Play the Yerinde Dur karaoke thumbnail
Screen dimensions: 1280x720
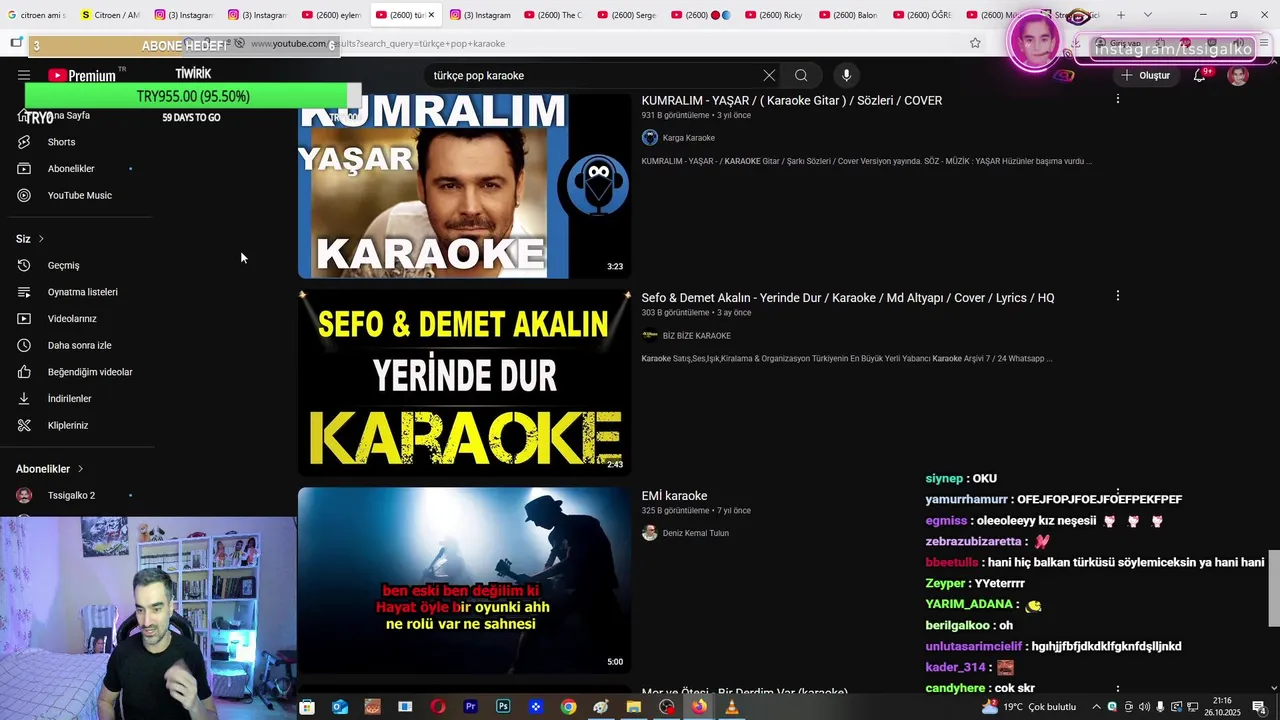click(464, 382)
